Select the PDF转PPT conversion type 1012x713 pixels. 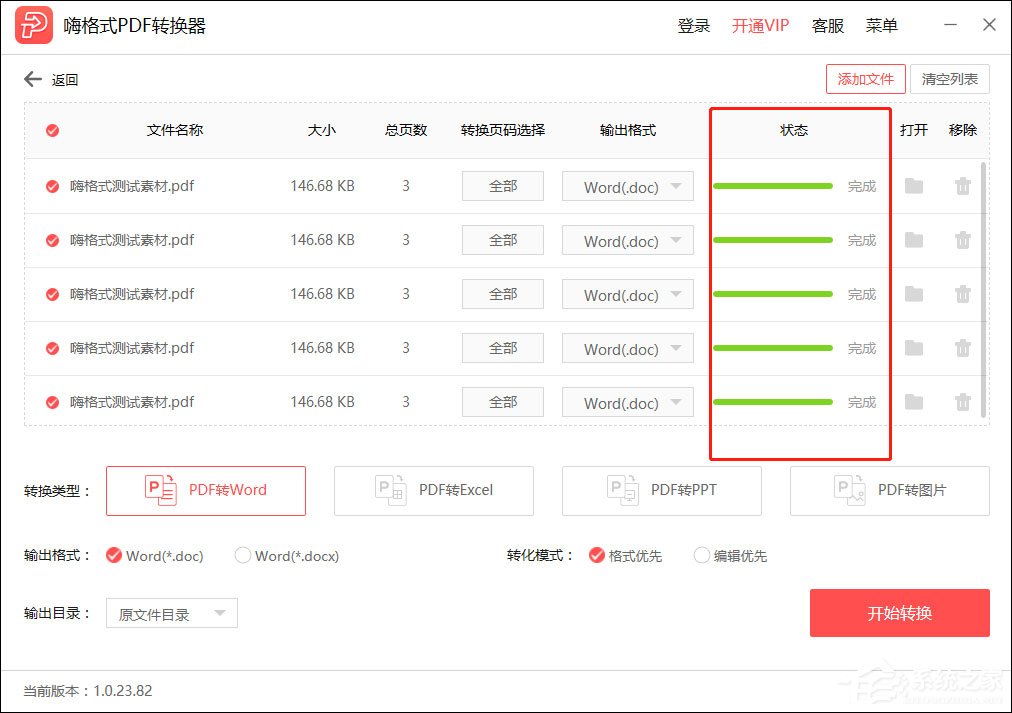click(x=661, y=491)
